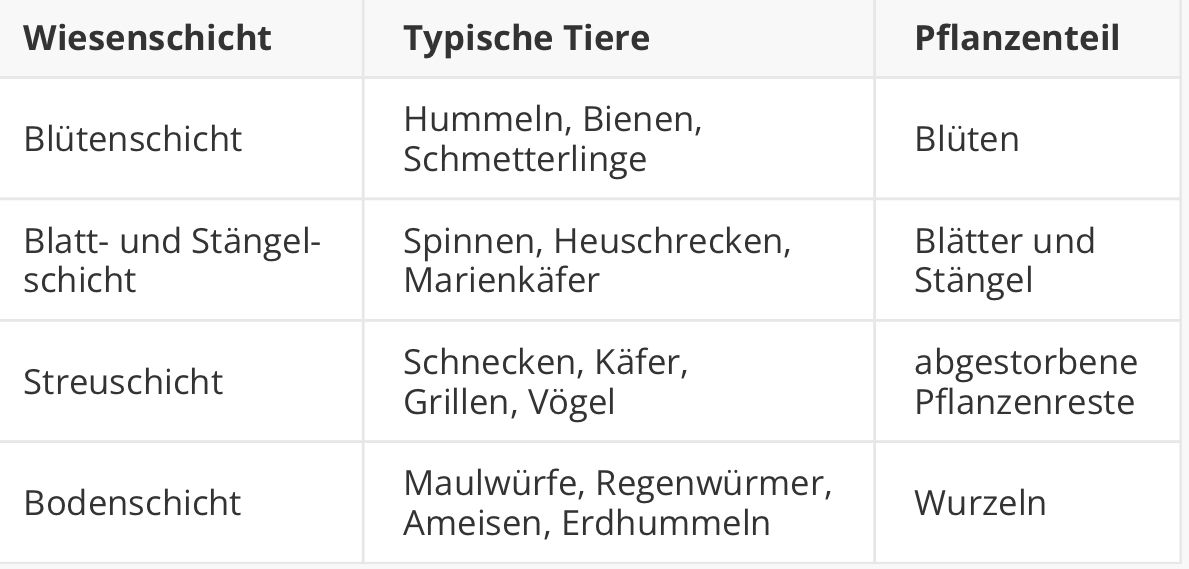Click the Schnecken, Käfer, Grillen, Vögel cell
The height and width of the screenshot is (569, 1189).
[x=619, y=381]
